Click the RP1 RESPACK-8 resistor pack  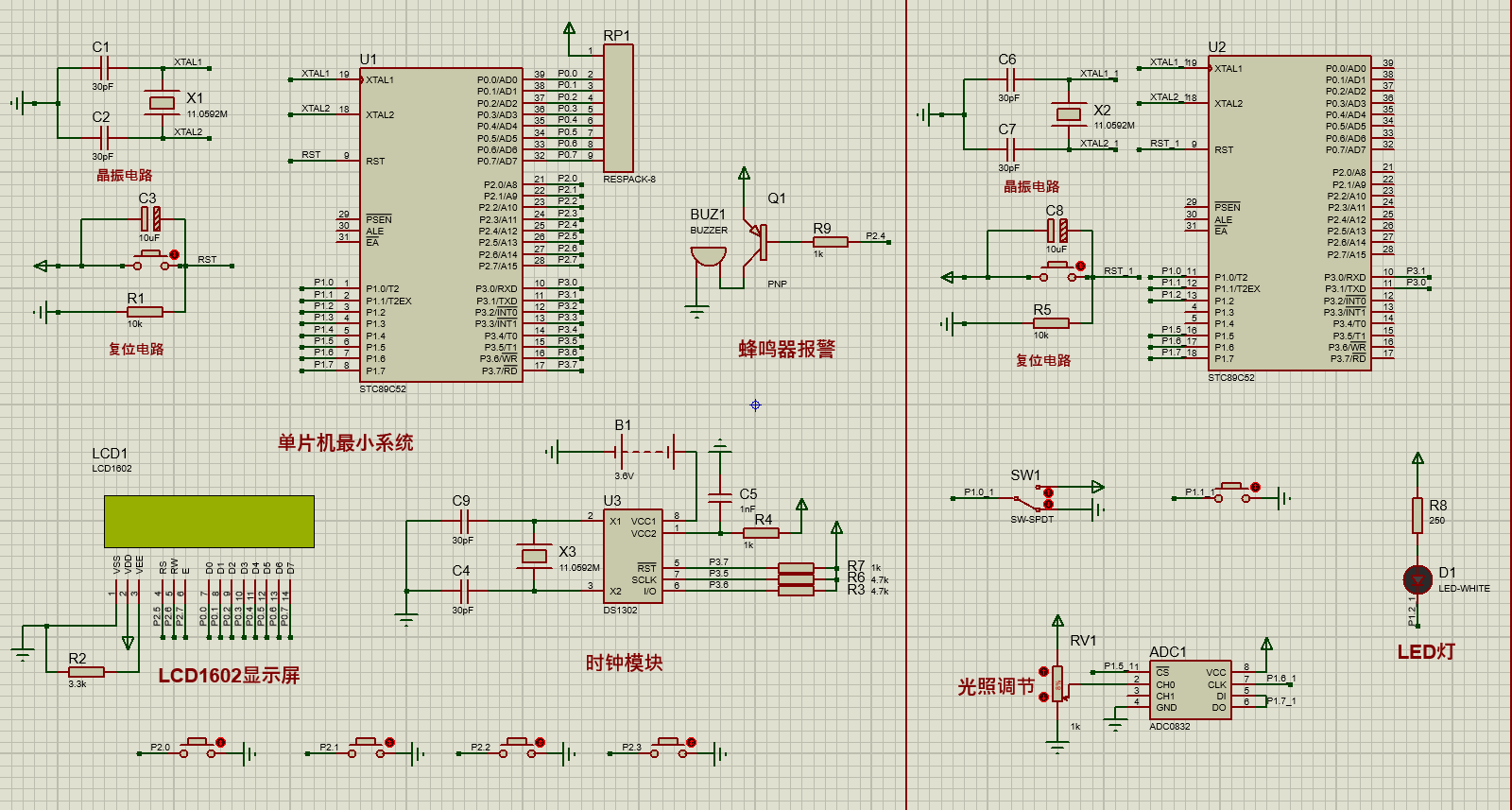(x=618, y=108)
